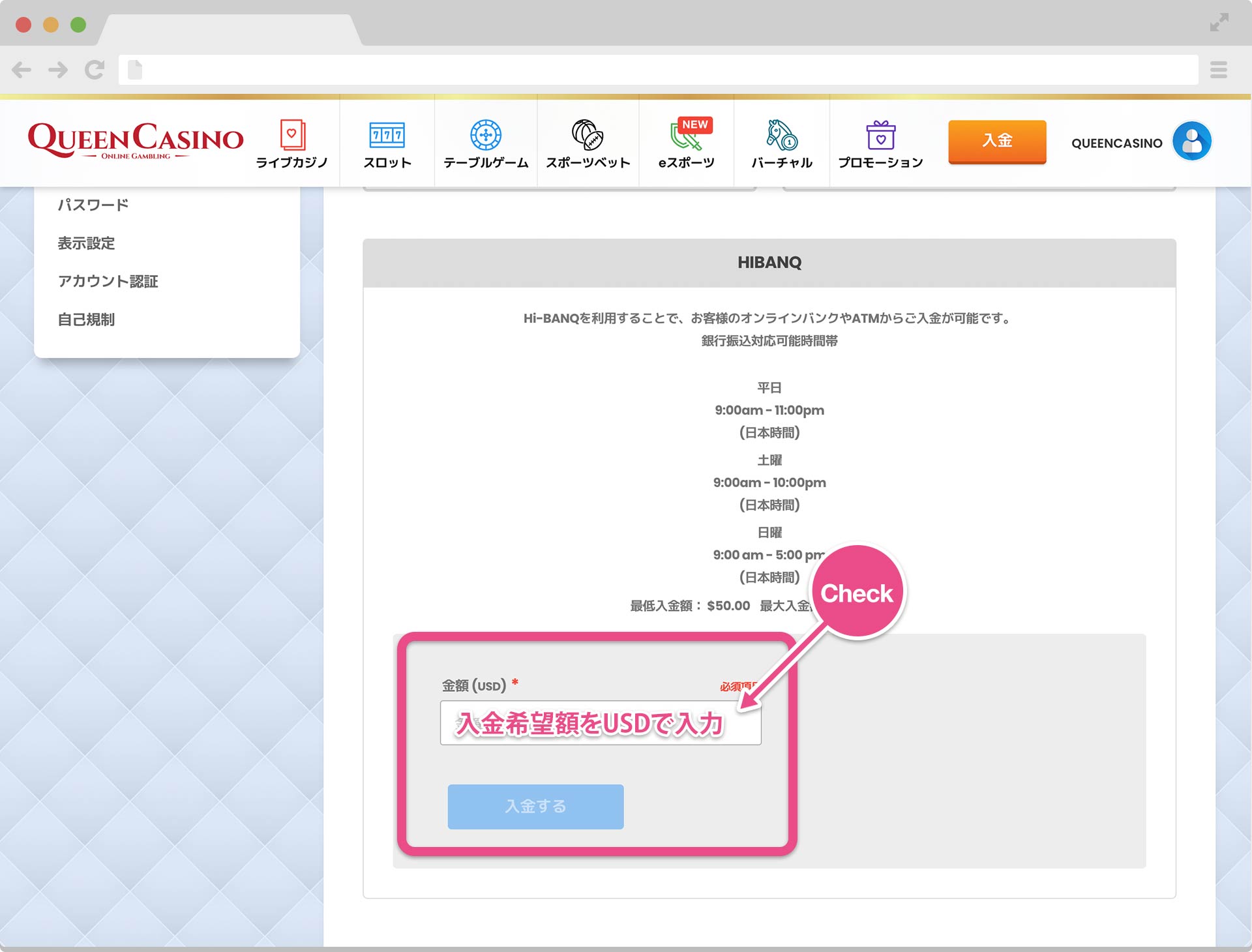The height and width of the screenshot is (952, 1252).
Task: Open the browser hamburger menu
Action: [x=1219, y=70]
